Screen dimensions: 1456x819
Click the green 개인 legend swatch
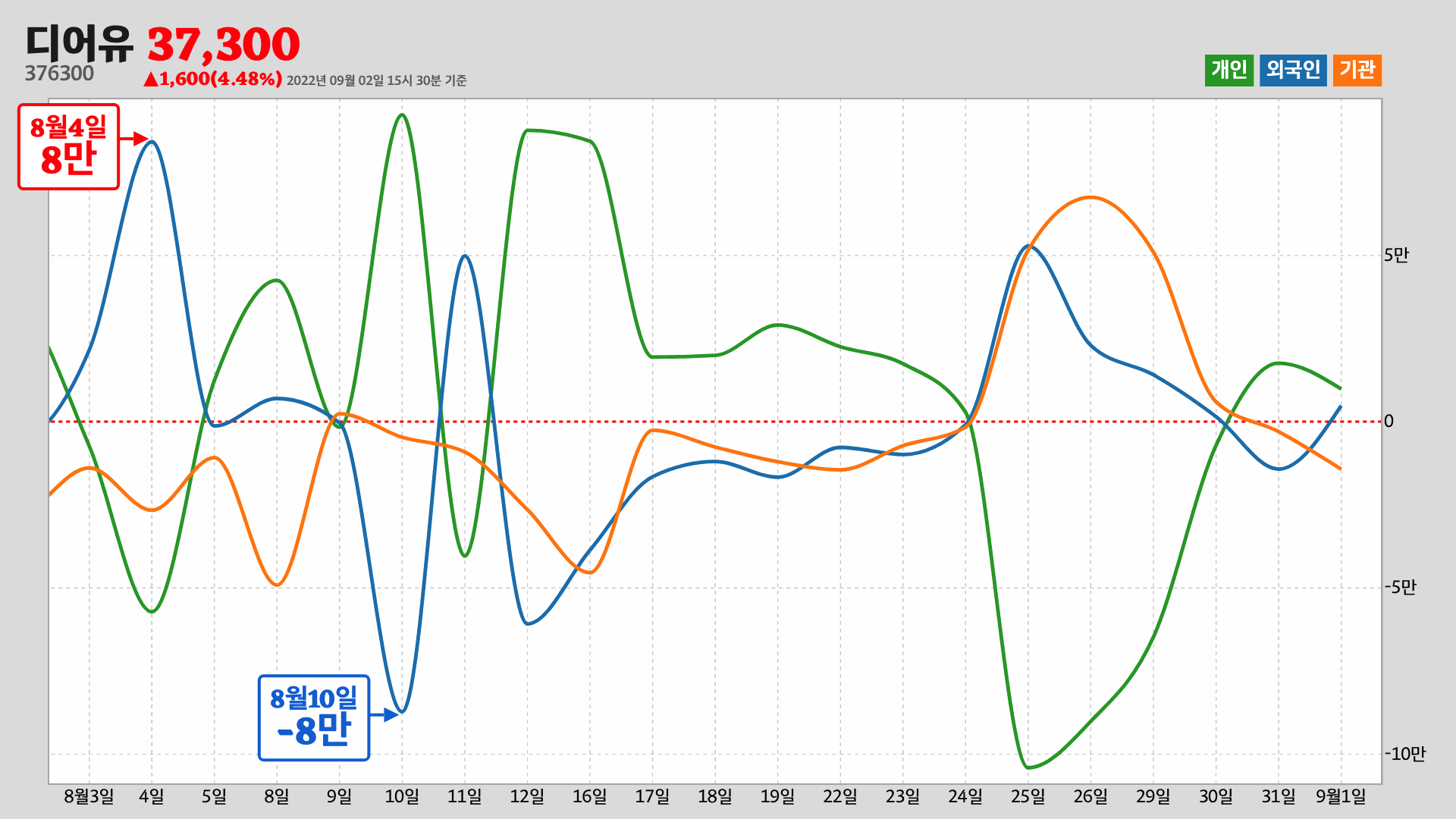click(x=1228, y=71)
